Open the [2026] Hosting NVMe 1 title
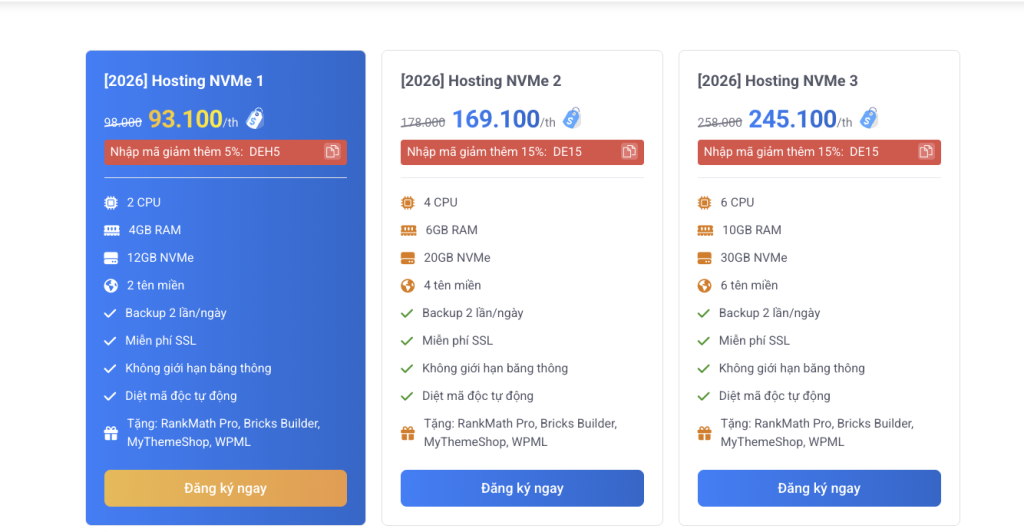The height and width of the screenshot is (532, 1024). point(184,81)
